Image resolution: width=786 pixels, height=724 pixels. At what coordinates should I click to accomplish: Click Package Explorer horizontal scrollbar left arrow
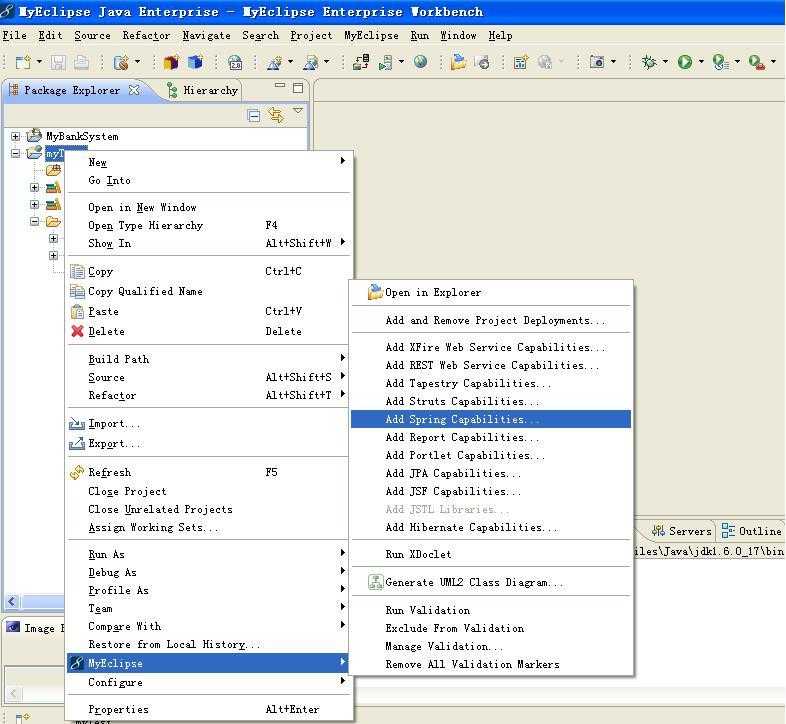pyautogui.click(x=12, y=601)
